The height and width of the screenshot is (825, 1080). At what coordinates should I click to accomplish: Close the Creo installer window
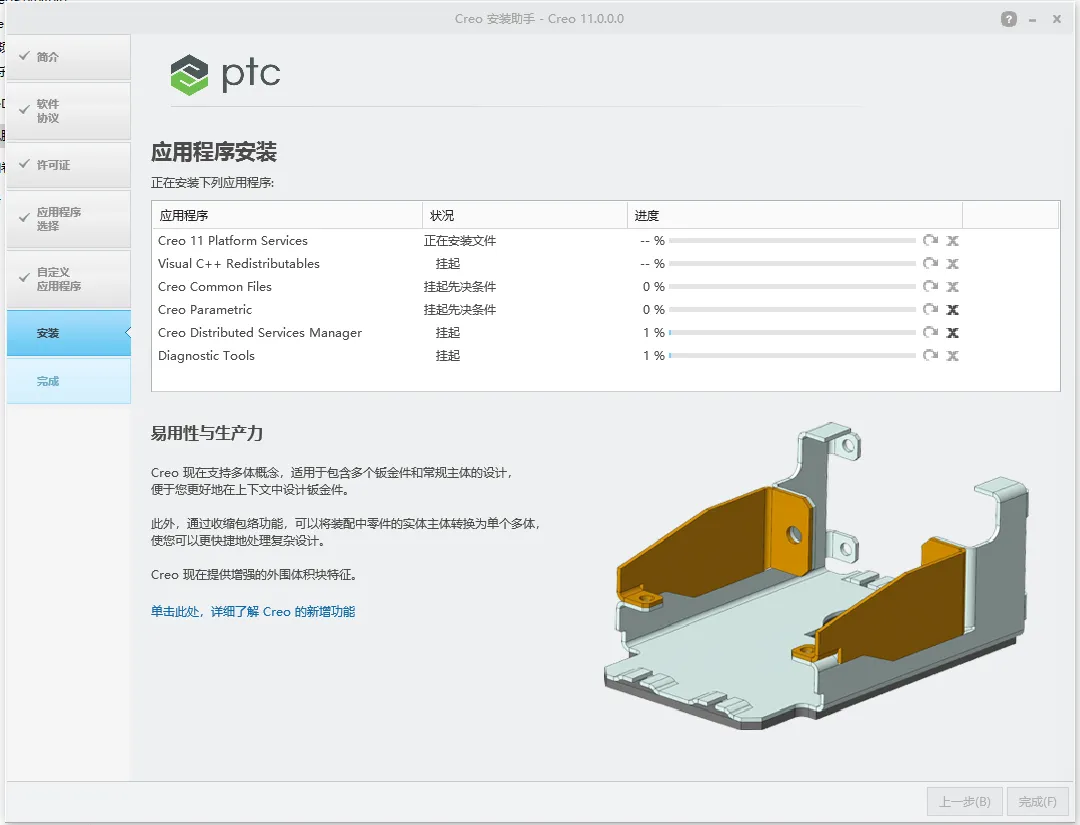[1057, 19]
